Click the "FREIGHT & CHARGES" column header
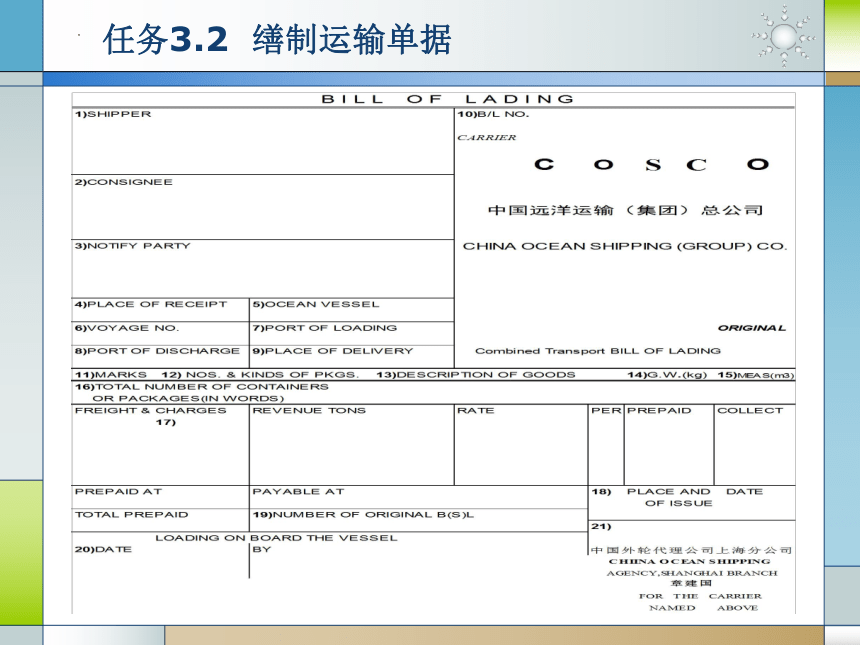The height and width of the screenshot is (645, 860). (151, 411)
